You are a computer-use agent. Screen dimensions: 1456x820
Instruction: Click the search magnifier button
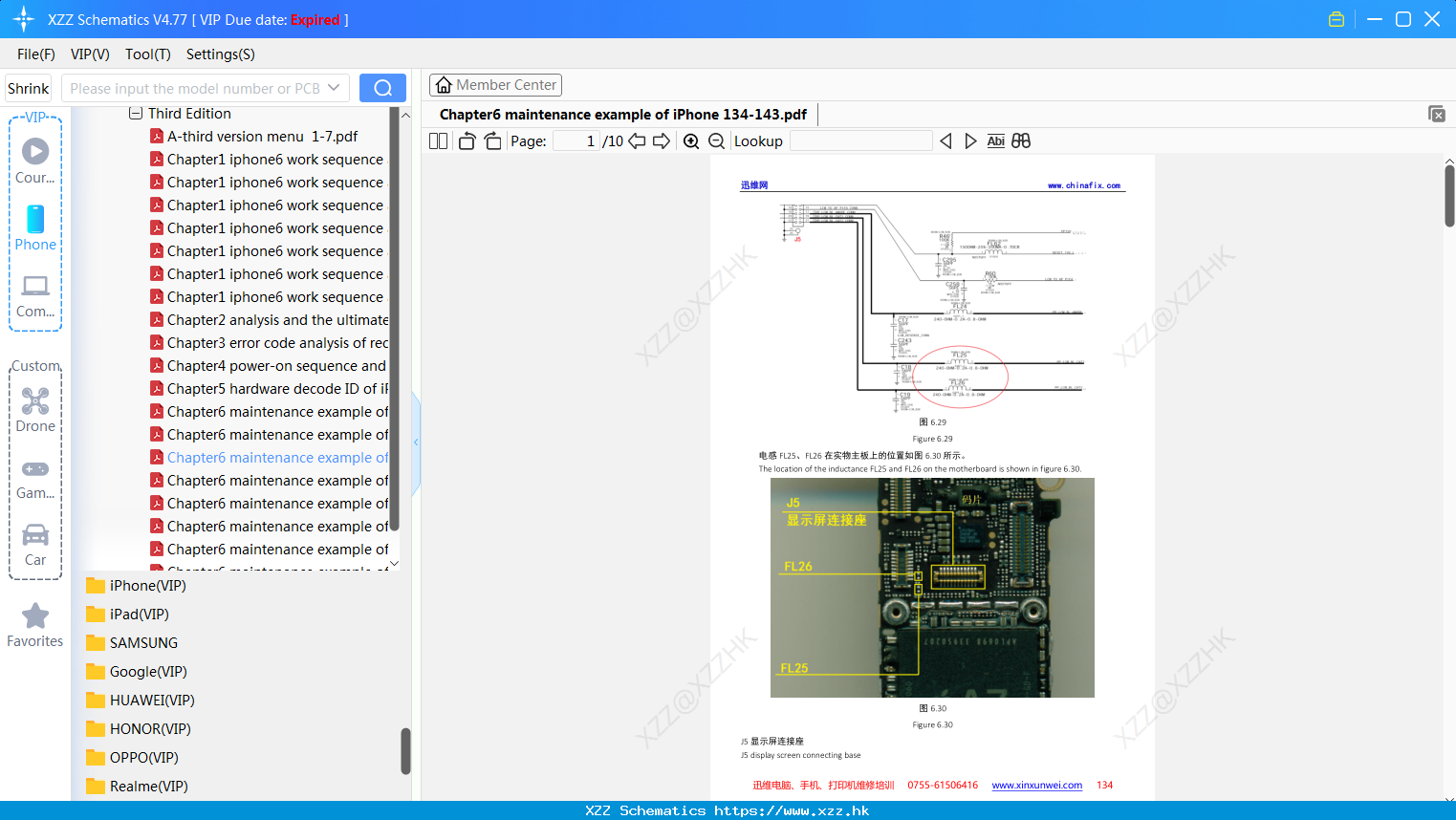(x=382, y=88)
